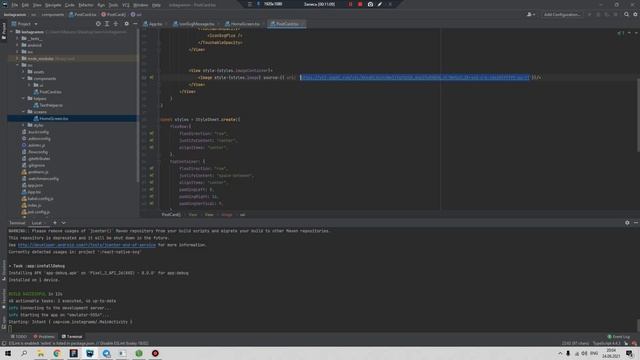Open terminal sessions dropdown arrow
The height and width of the screenshot is (360, 640).
[x=64, y=223]
